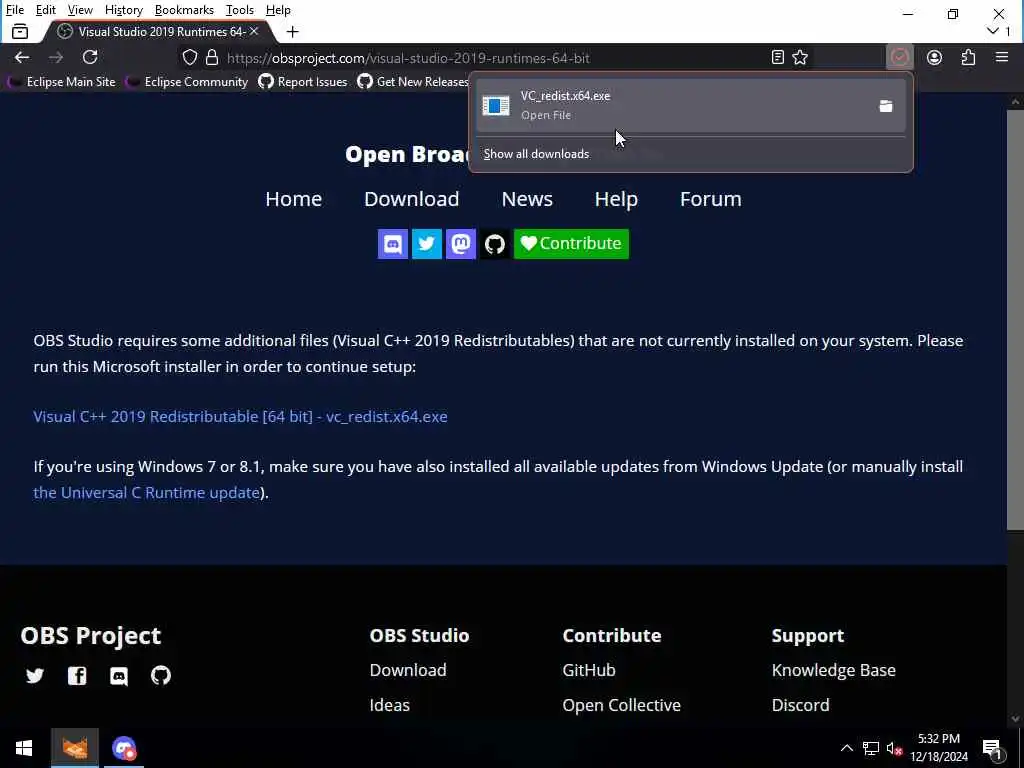Image resolution: width=1024 pixels, height=768 pixels.
Task: Download vc_redist.x64.exe via Visual C++ link
Action: click(x=240, y=417)
